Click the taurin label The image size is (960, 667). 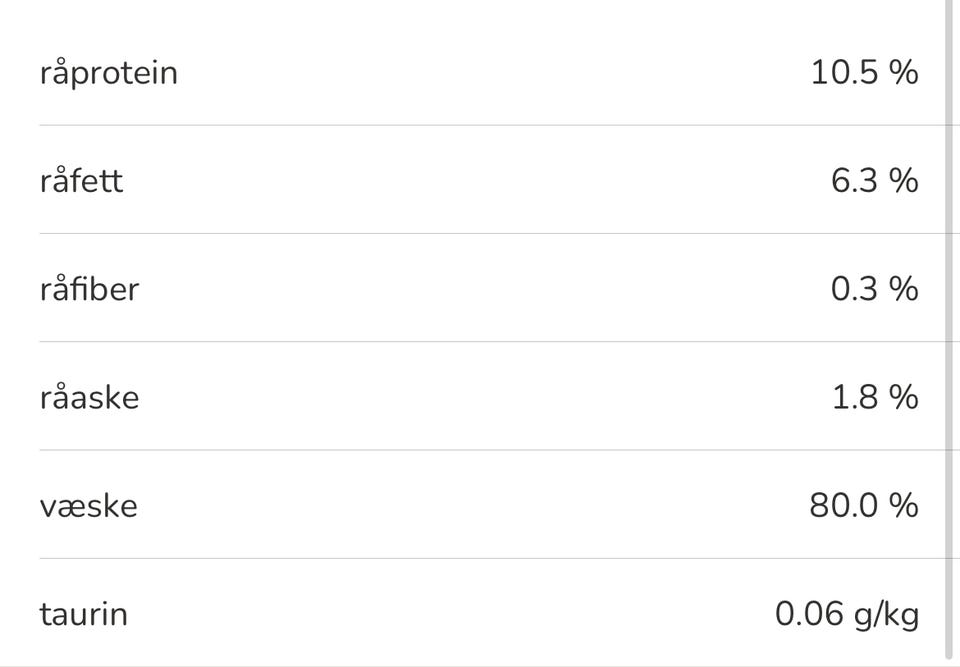pyautogui.click(x=83, y=613)
